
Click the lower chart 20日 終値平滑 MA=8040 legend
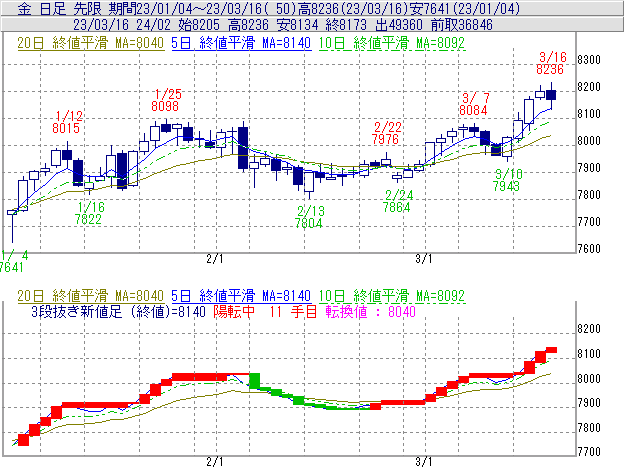(90, 296)
